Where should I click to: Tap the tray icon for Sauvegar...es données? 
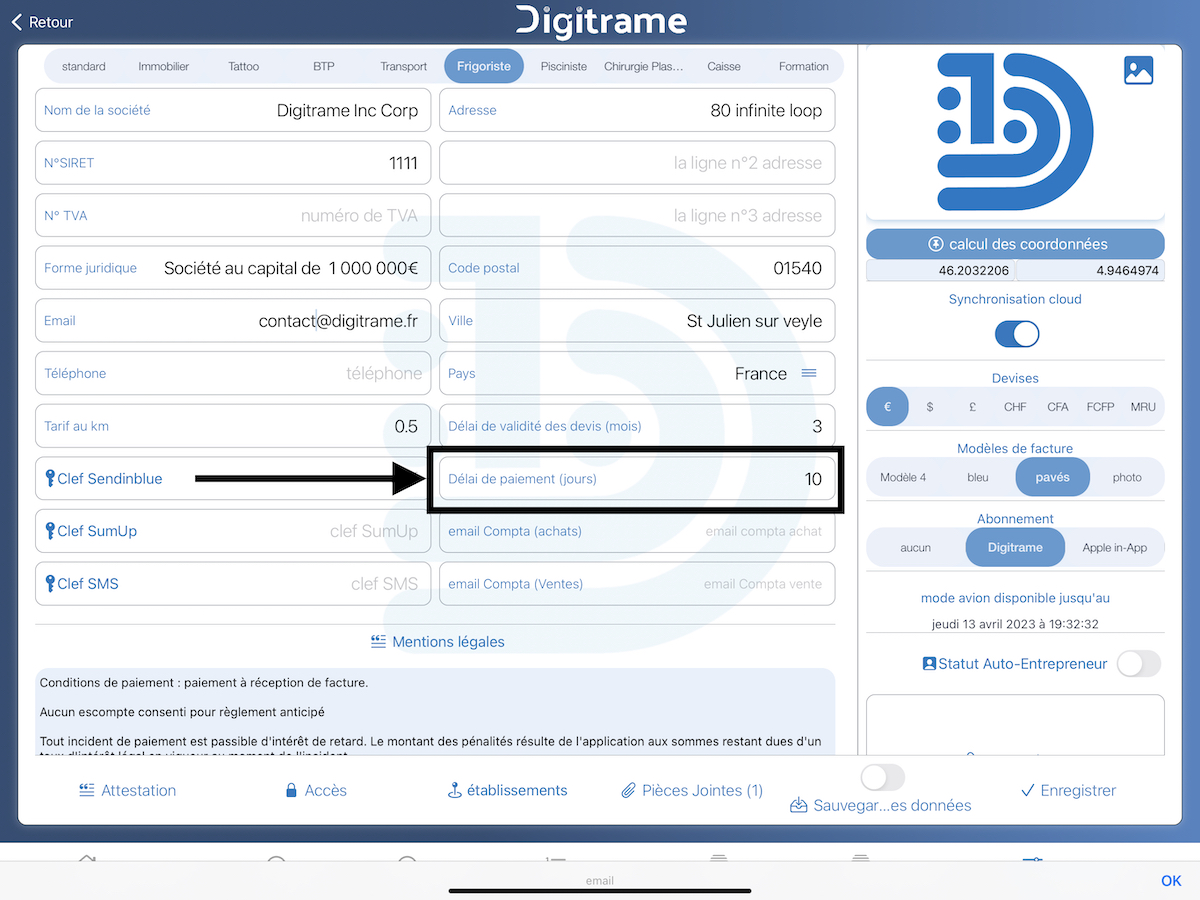[799, 805]
